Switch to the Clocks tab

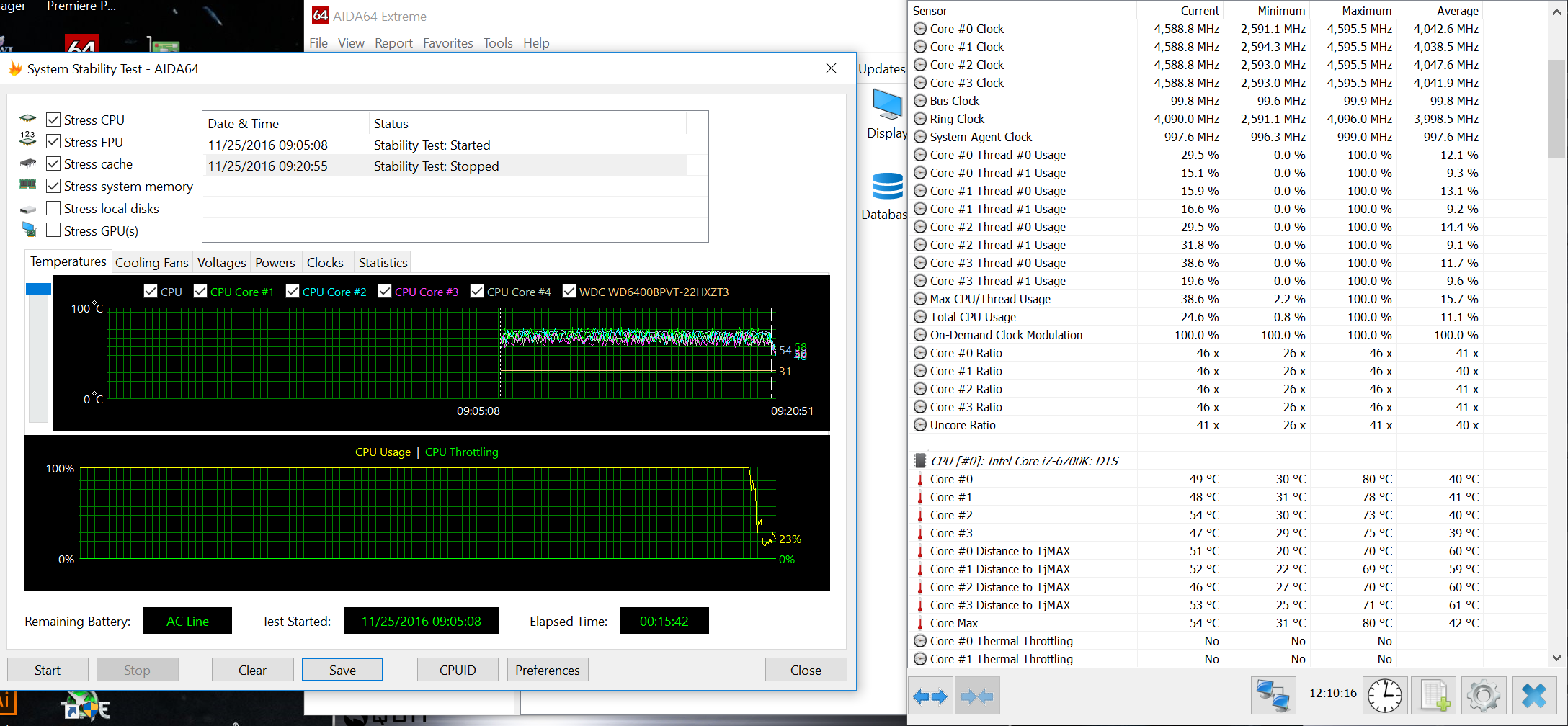click(x=325, y=263)
